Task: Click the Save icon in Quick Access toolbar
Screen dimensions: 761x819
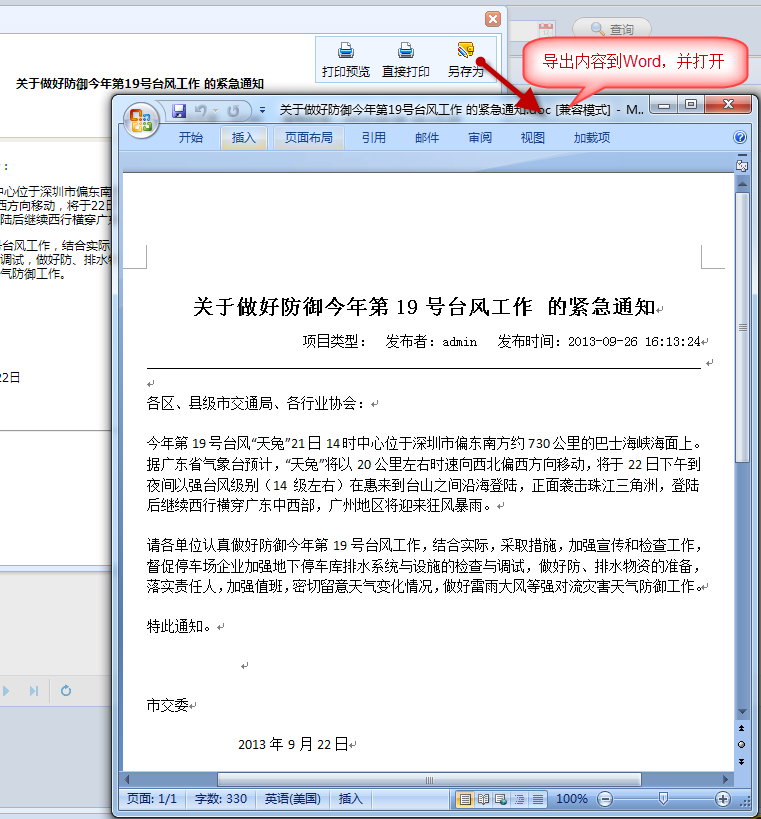Action: tap(180, 110)
